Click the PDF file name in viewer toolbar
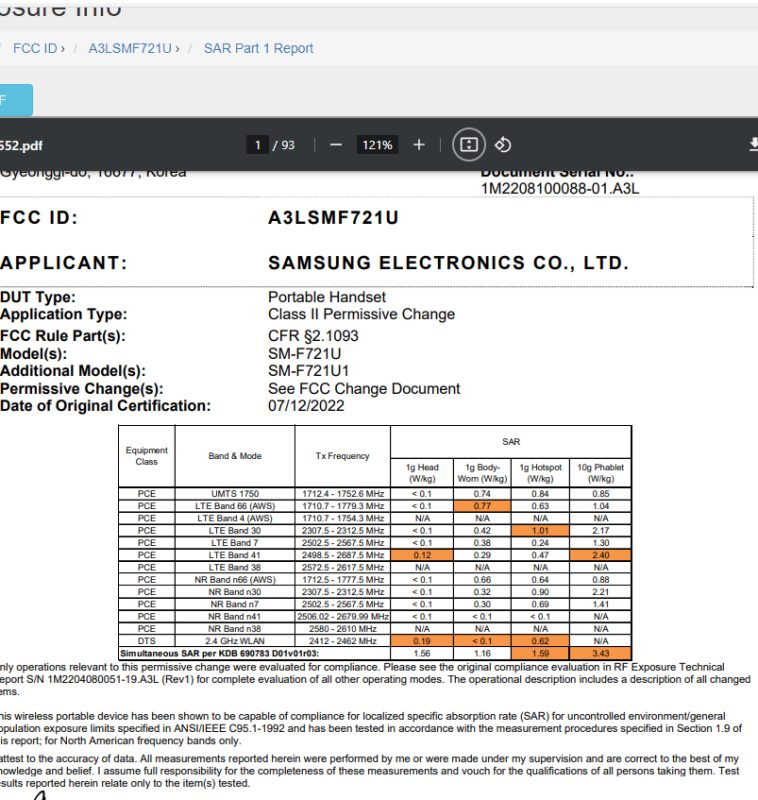 tap(22, 145)
